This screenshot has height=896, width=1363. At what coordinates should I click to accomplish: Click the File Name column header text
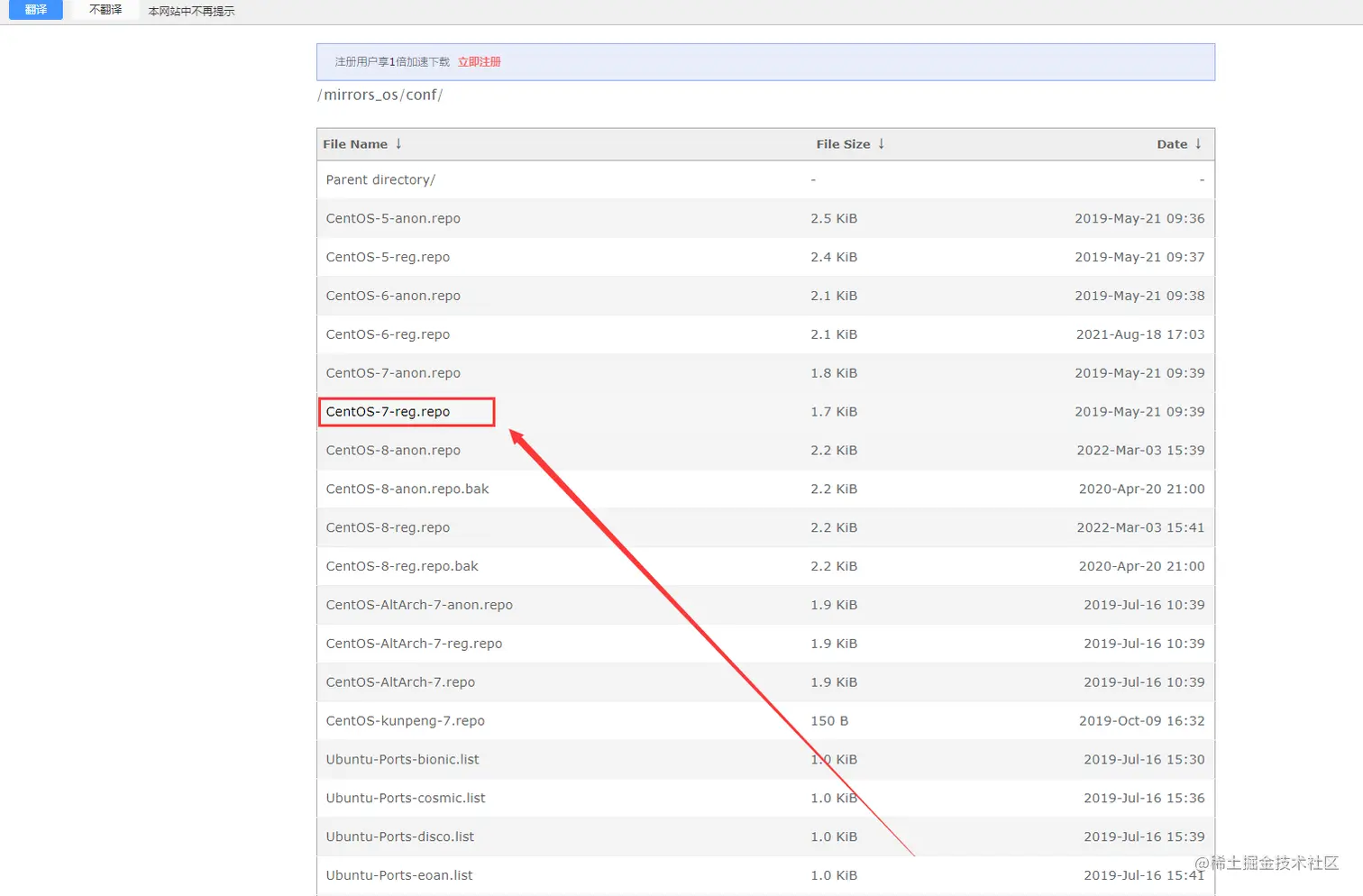point(355,144)
